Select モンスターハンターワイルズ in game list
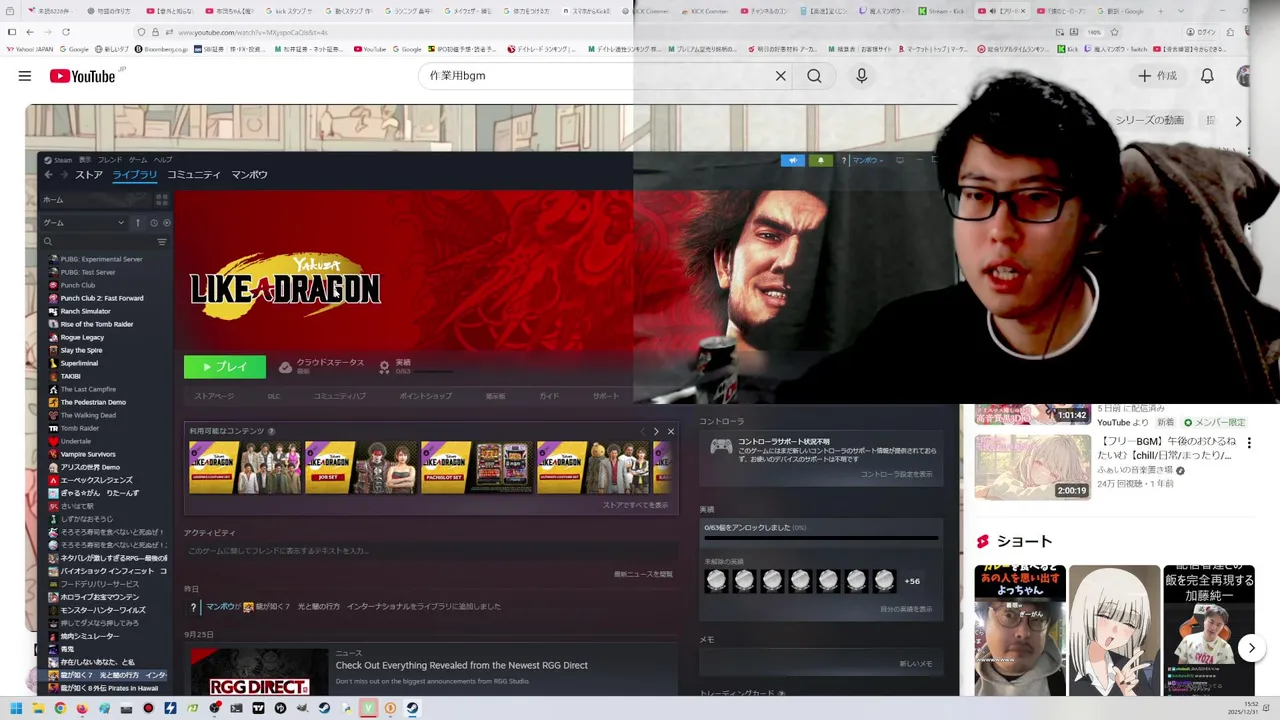 pyautogui.click(x=105, y=609)
